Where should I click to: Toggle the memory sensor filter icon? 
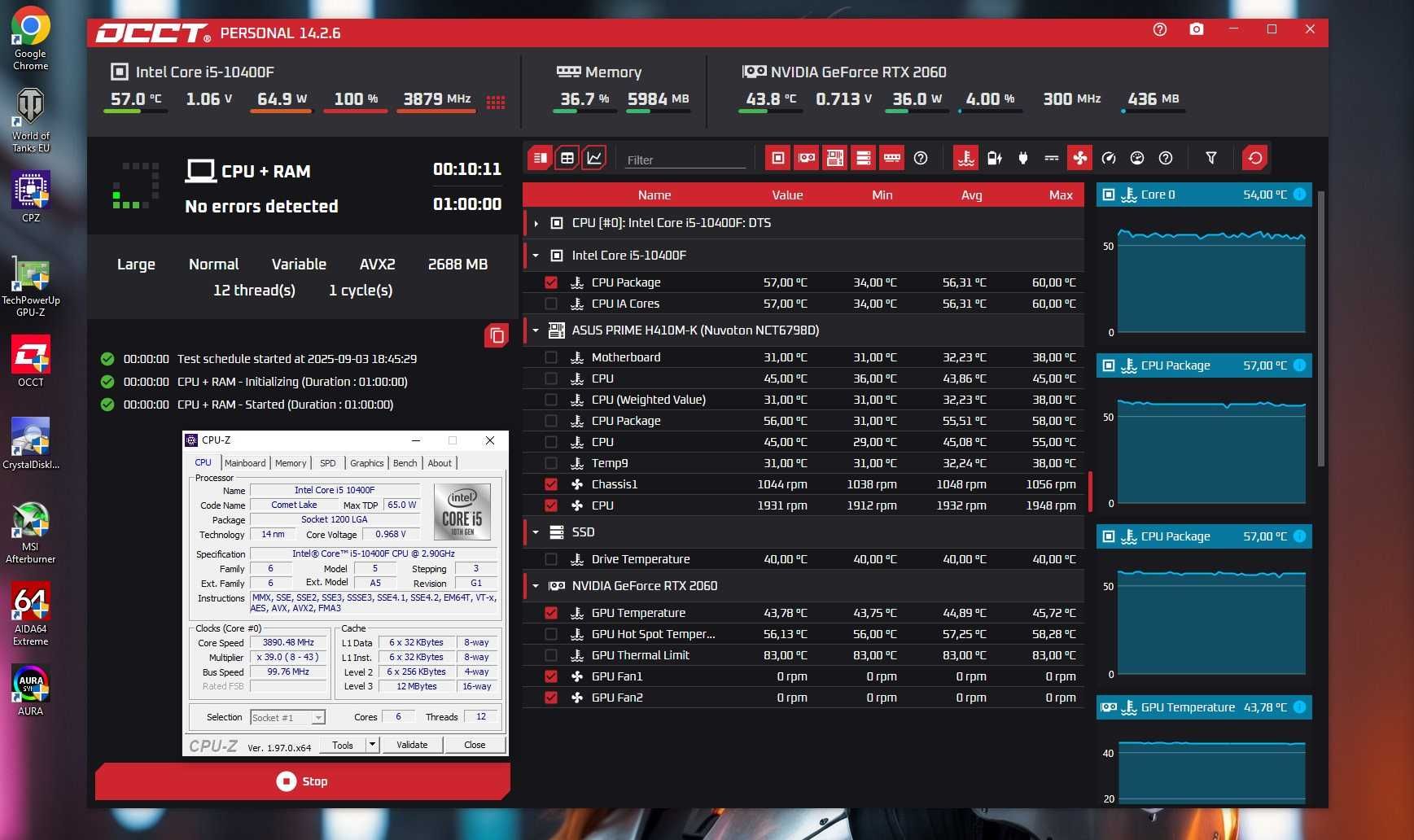892,158
